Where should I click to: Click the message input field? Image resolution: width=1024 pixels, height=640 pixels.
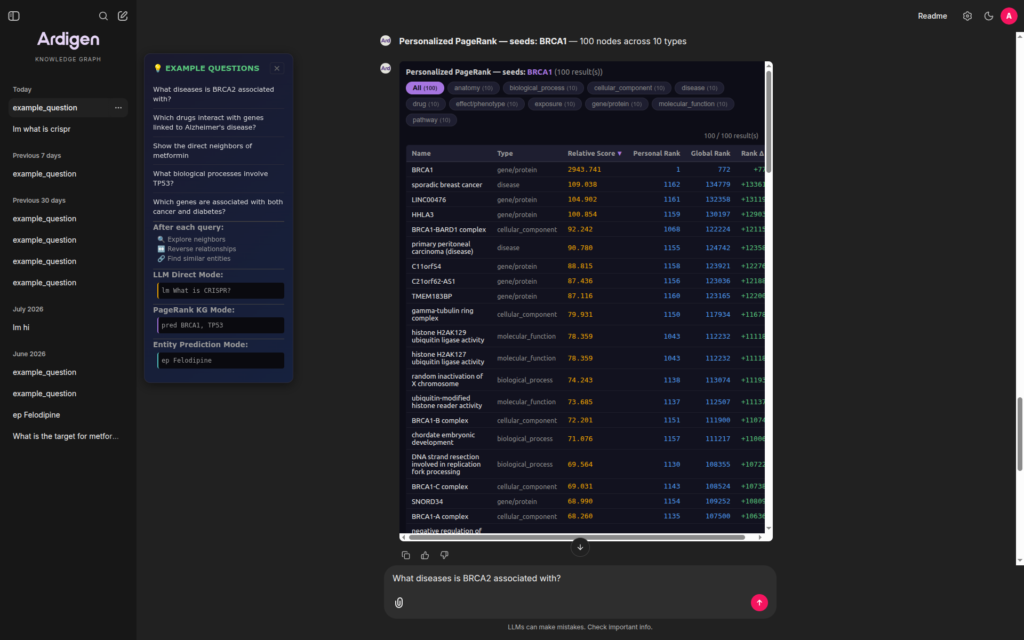click(x=580, y=579)
